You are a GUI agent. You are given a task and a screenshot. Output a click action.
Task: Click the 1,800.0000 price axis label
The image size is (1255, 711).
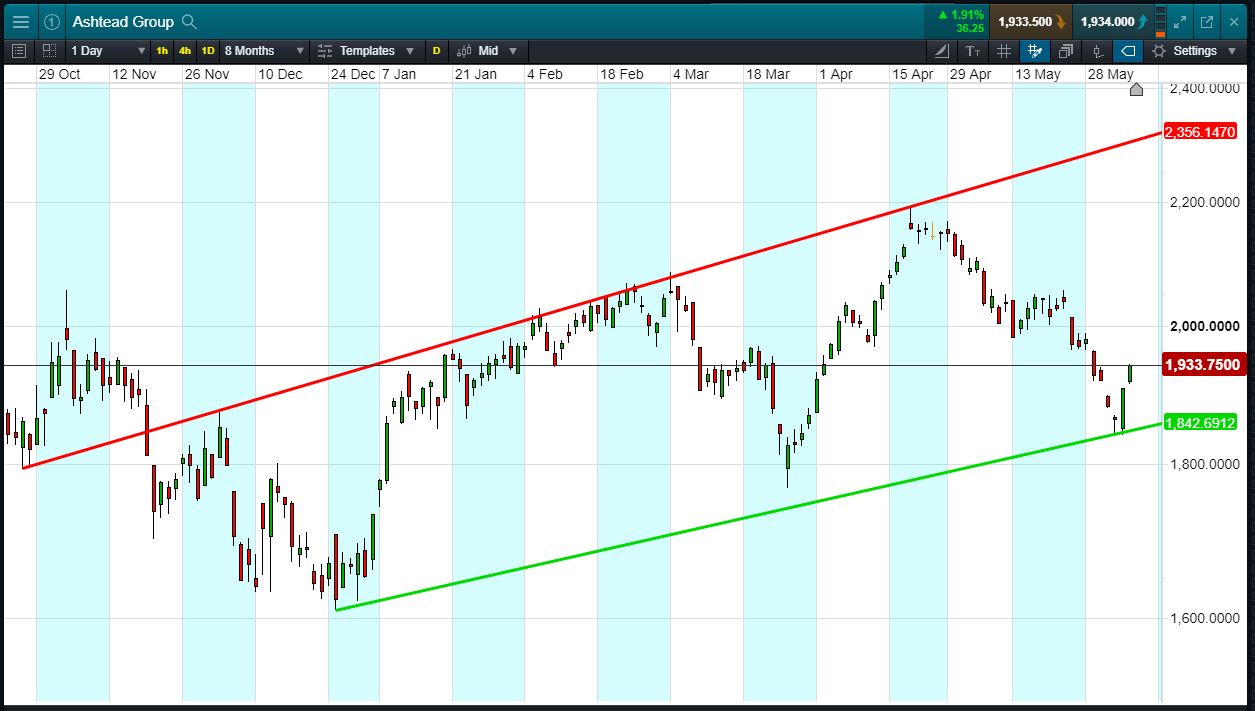(1204, 464)
